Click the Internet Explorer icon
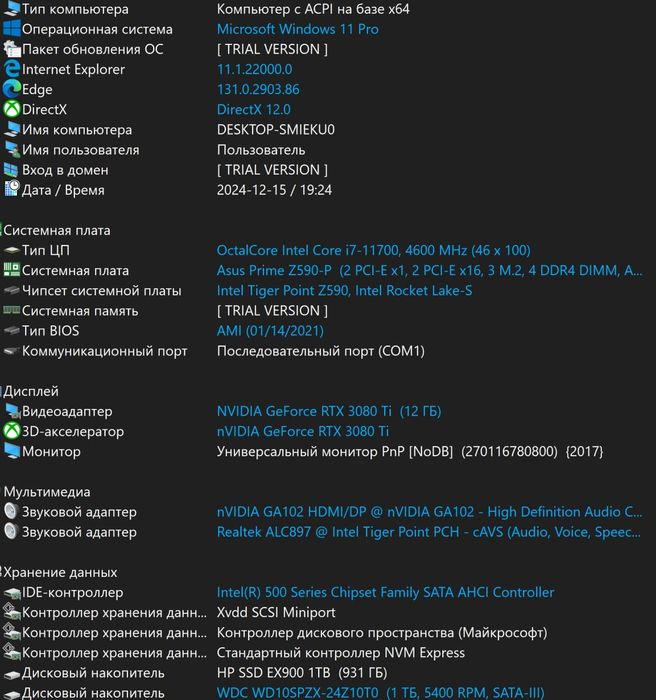Viewport: 656px width, 700px height. click(12, 69)
